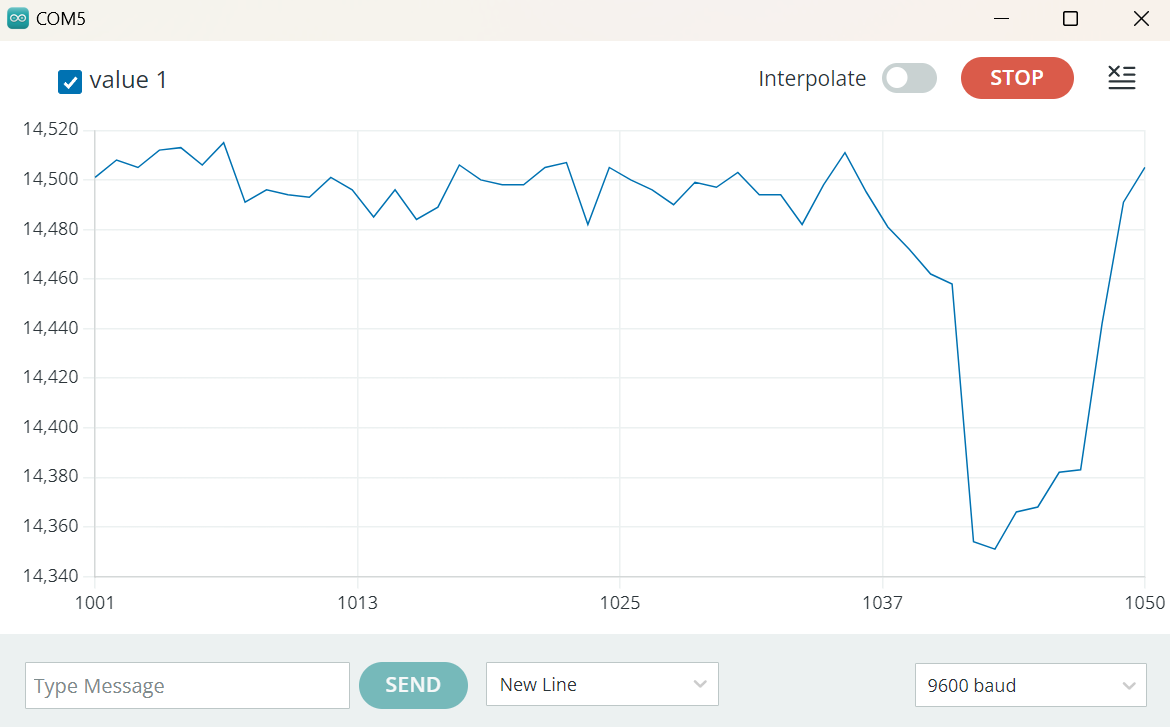Click the 1025 x-axis tick label
The image size is (1170, 727).
click(x=620, y=603)
